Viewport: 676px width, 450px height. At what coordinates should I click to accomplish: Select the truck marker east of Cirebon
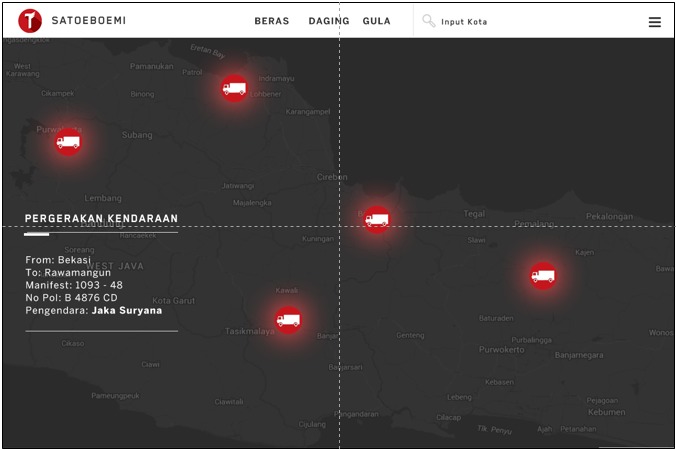(x=377, y=220)
